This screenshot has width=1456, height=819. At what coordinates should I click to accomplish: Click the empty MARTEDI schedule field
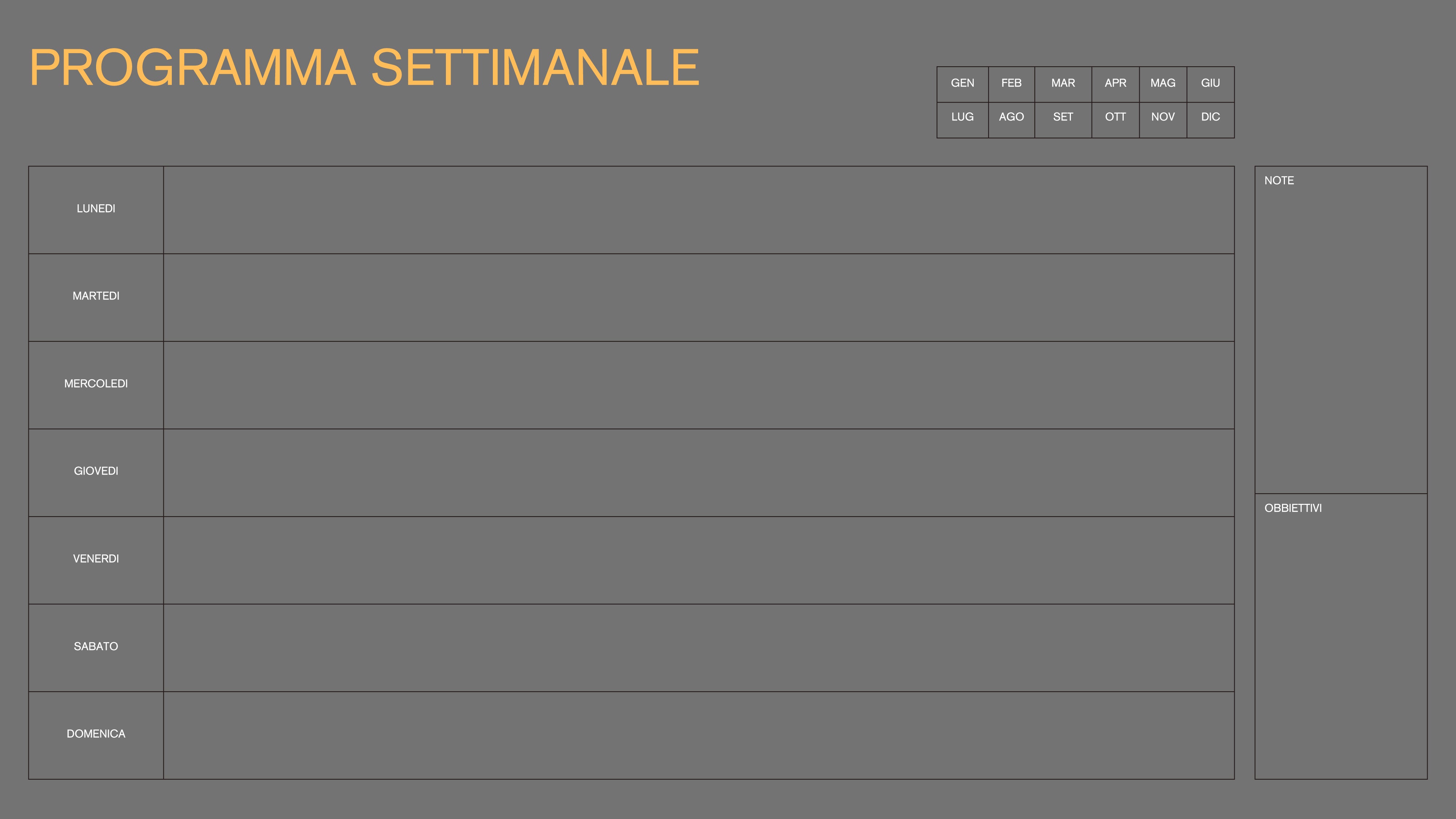[x=698, y=297]
